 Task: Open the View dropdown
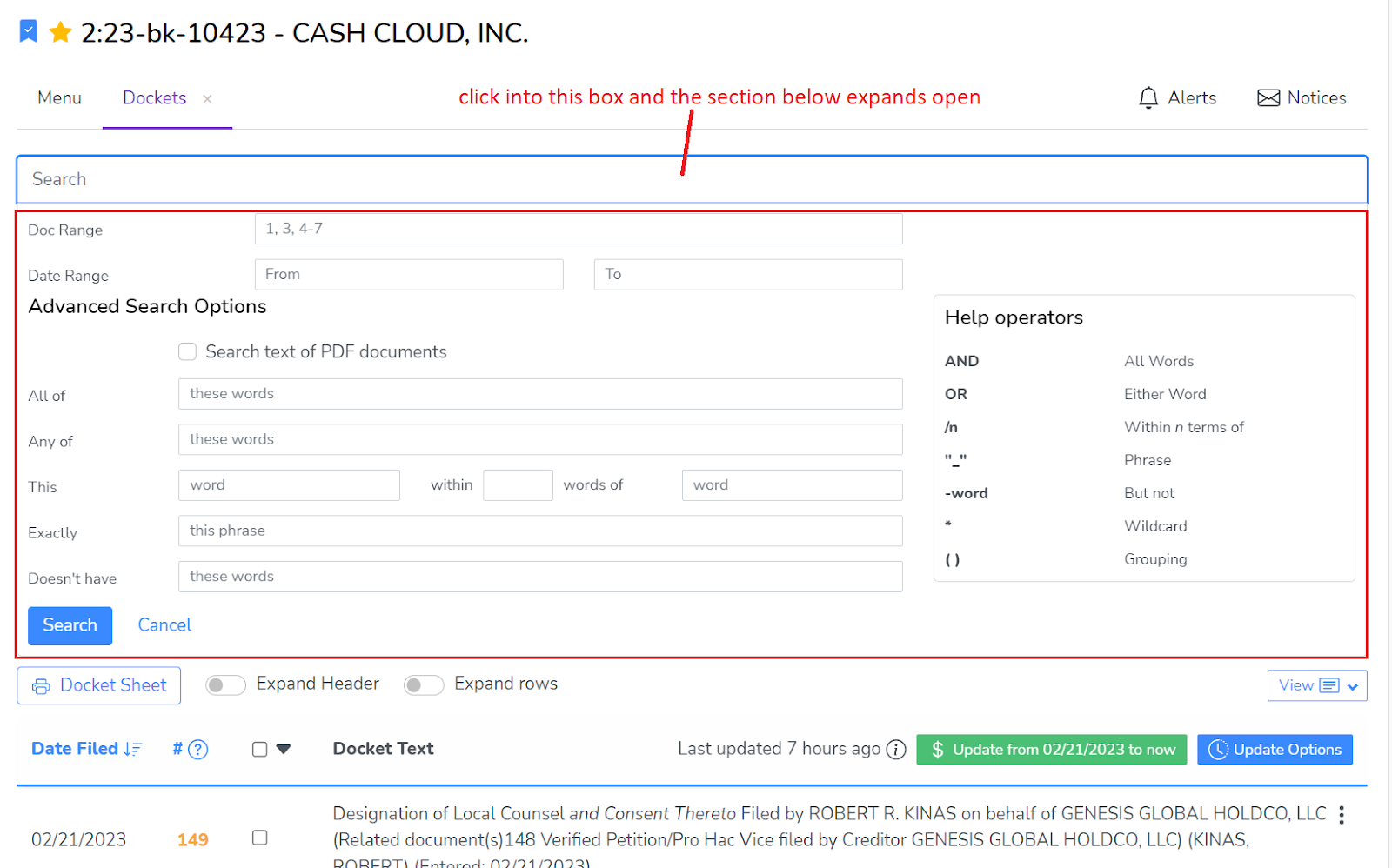tap(1317, 685)
